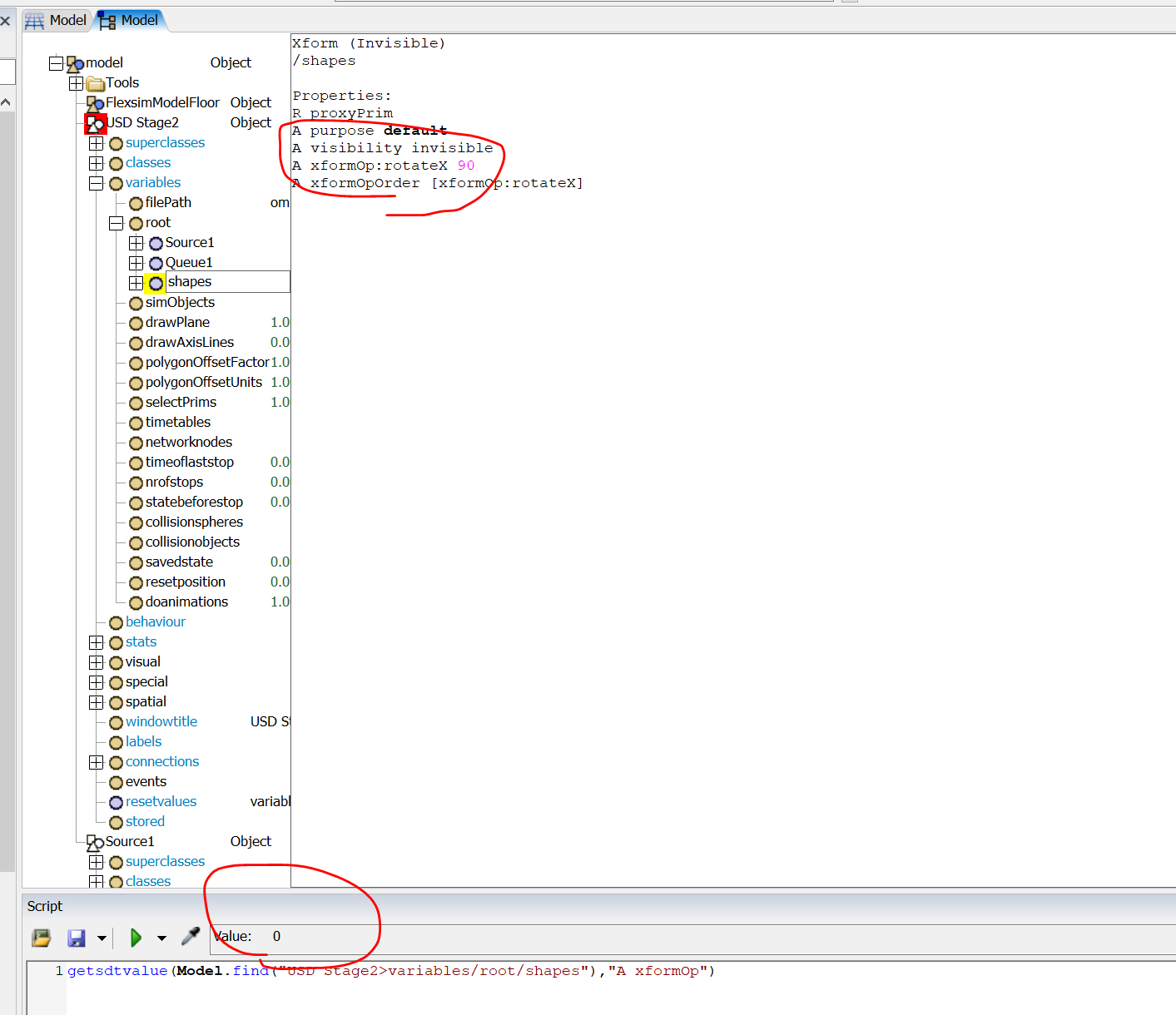Close the left panel with the X button
1176x1015 pixels.
pos(6,20)
